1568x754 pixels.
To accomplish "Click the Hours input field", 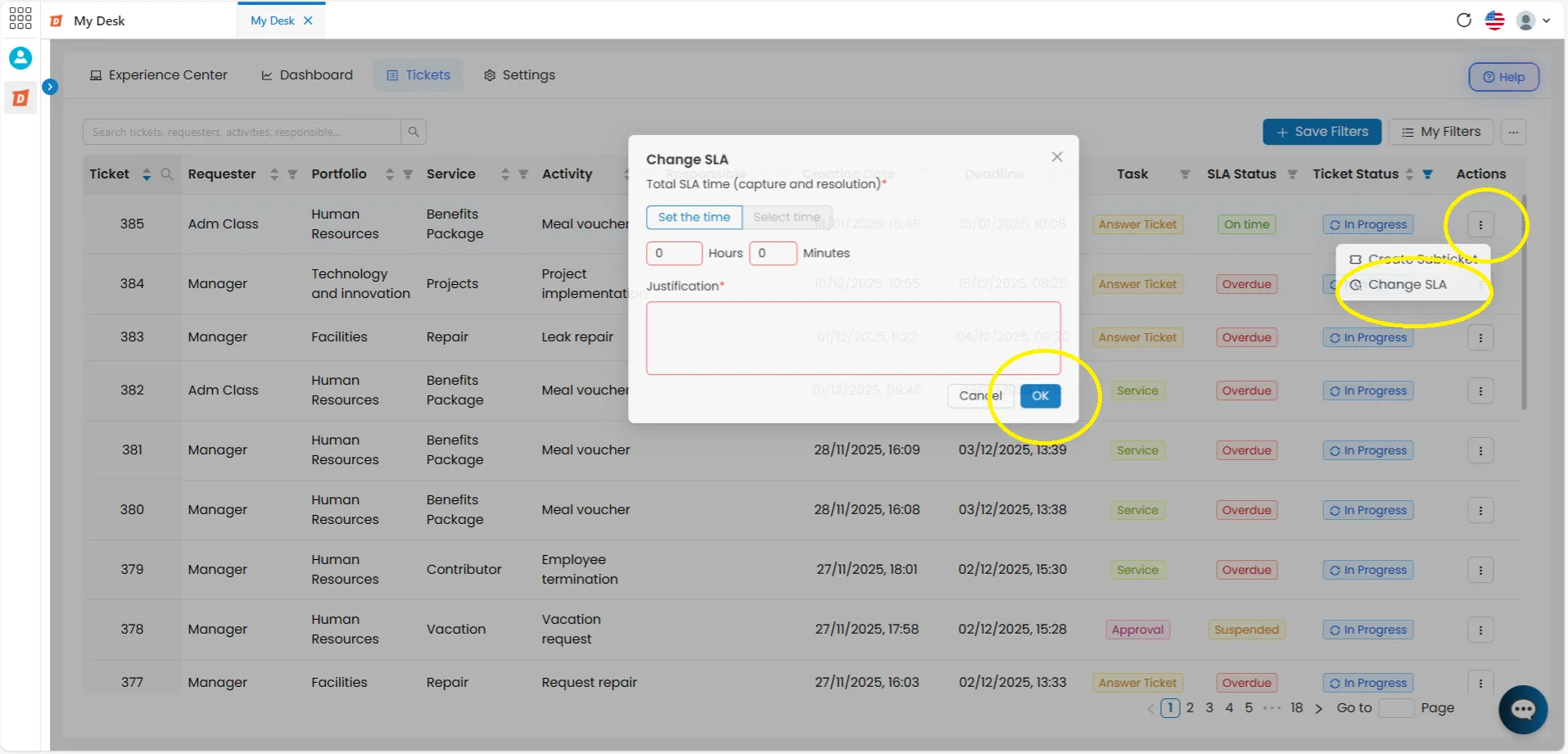I will (674, 253).
